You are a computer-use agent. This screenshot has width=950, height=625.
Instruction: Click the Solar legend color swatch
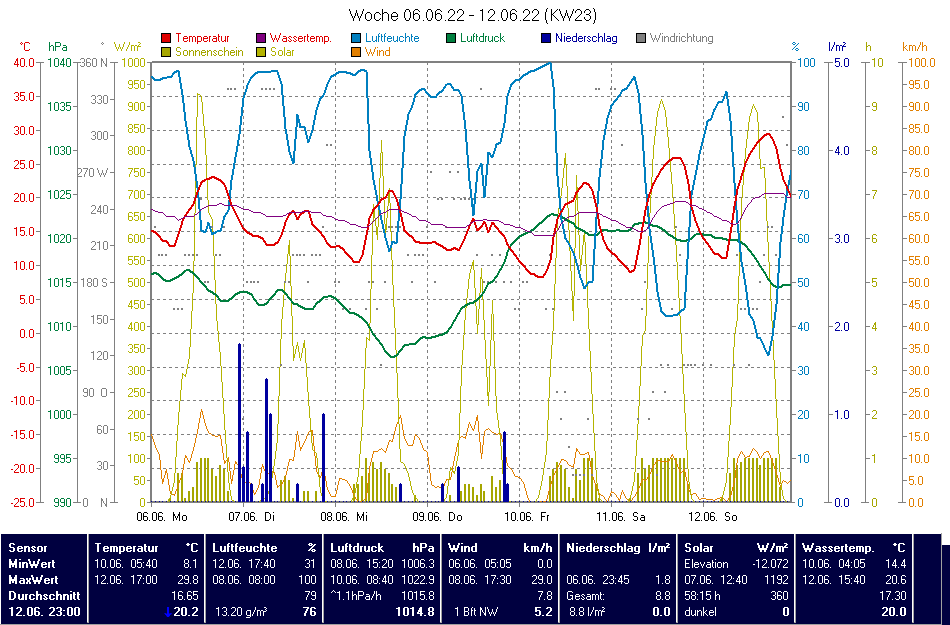(261, 52)
